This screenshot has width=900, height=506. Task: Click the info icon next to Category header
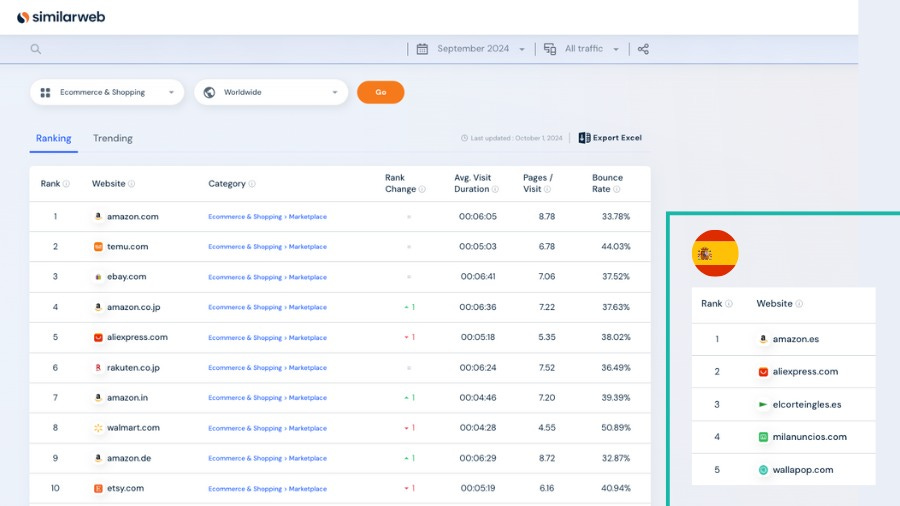(x=252, y=184)
